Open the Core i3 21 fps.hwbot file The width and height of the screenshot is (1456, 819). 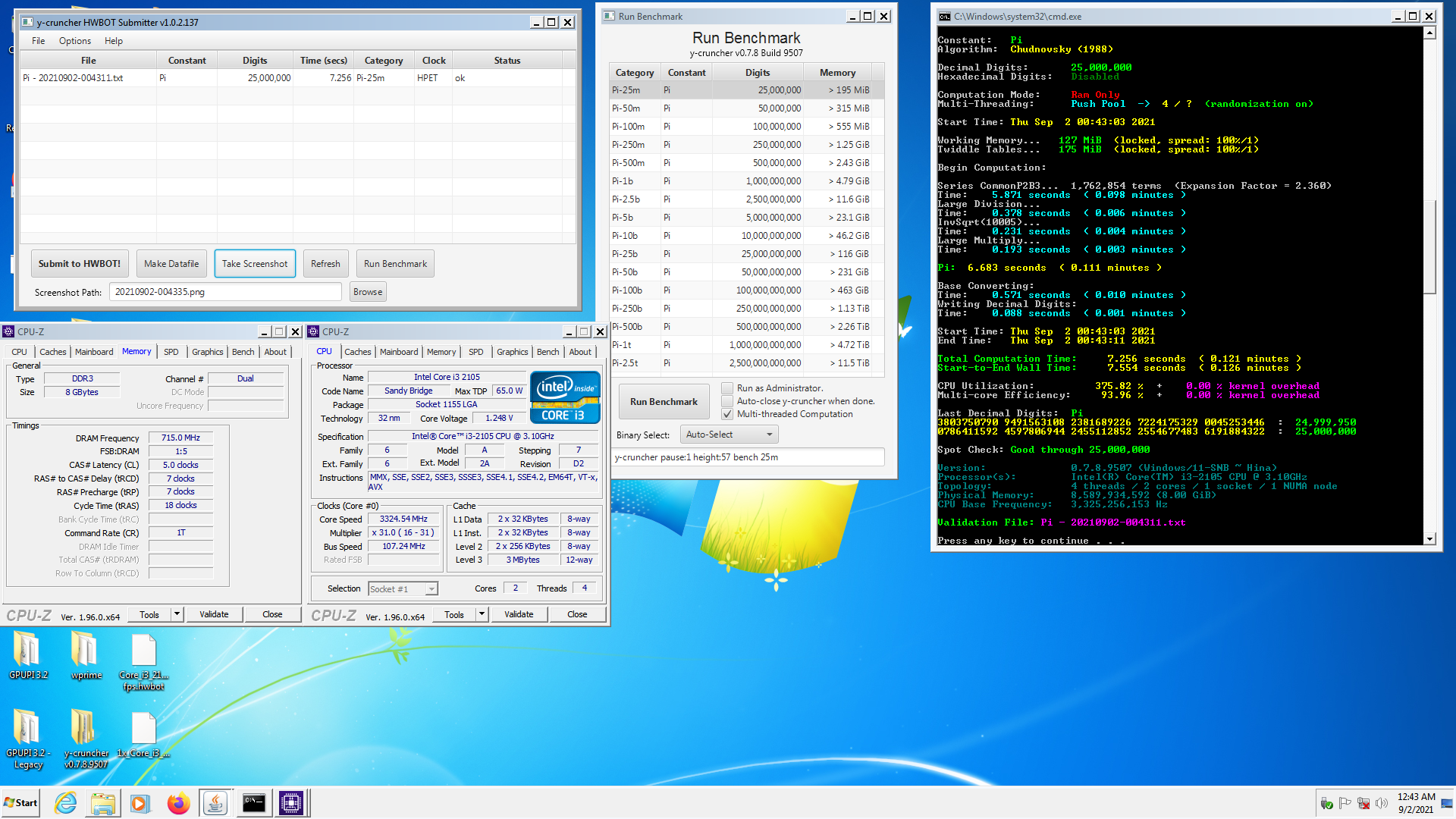pos(143,661)
